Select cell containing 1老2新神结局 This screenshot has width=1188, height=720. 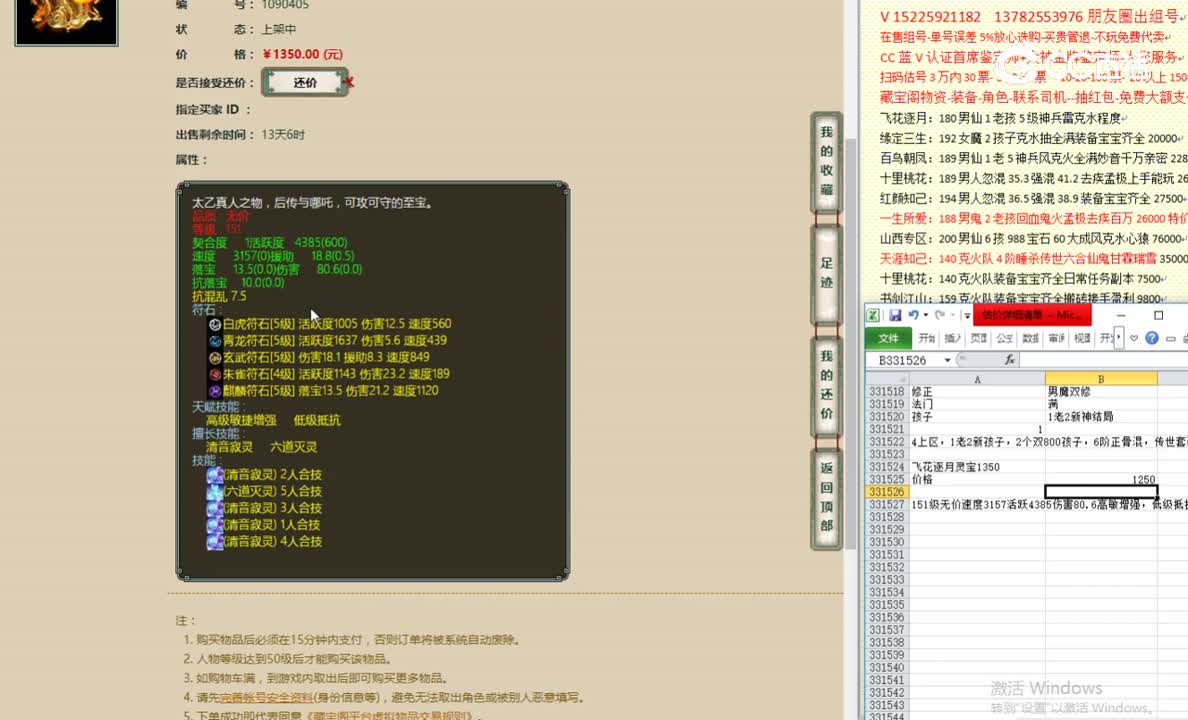(x=1101, y=417)
